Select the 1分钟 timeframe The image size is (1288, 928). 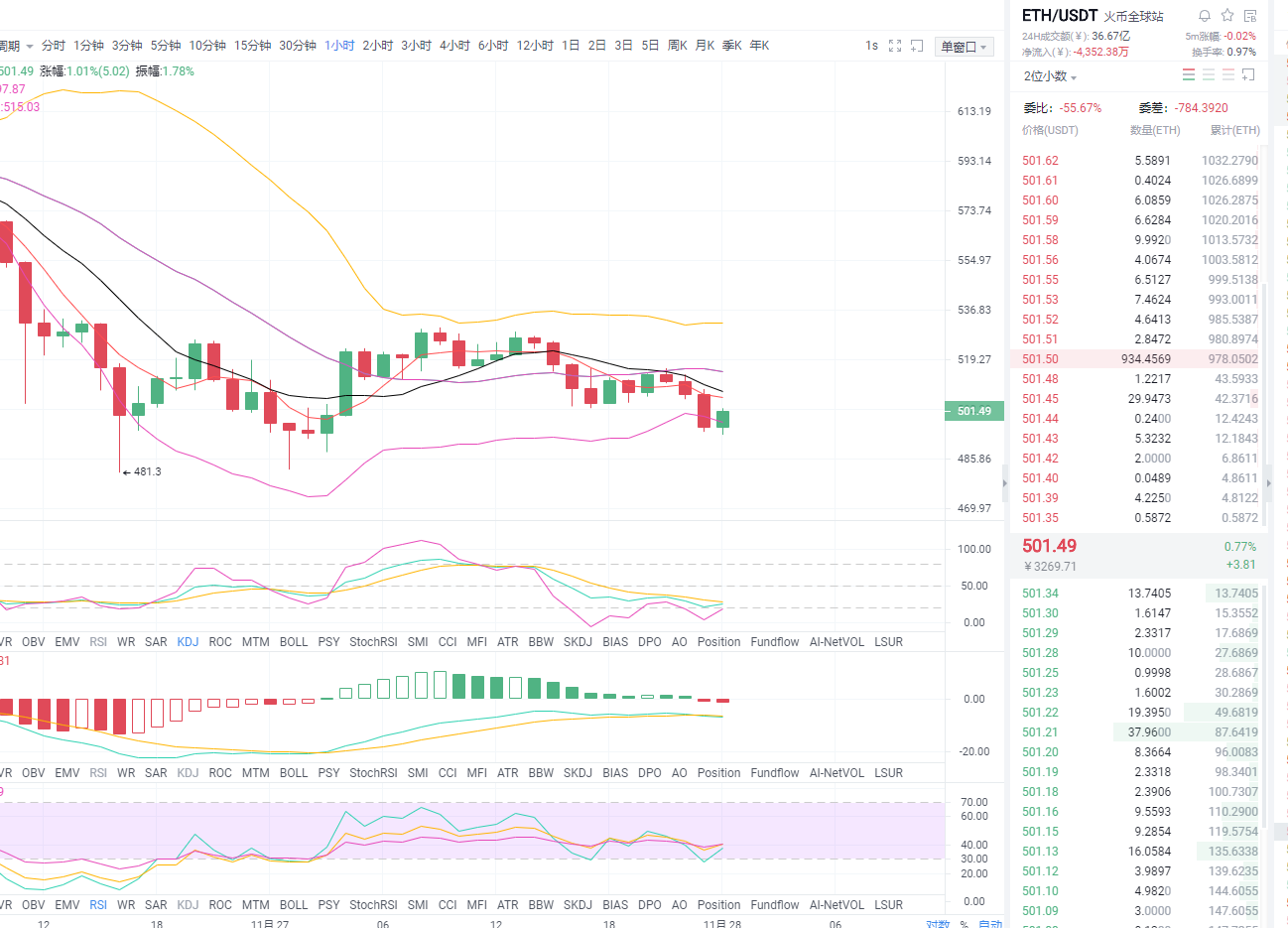tap(88, 46)
